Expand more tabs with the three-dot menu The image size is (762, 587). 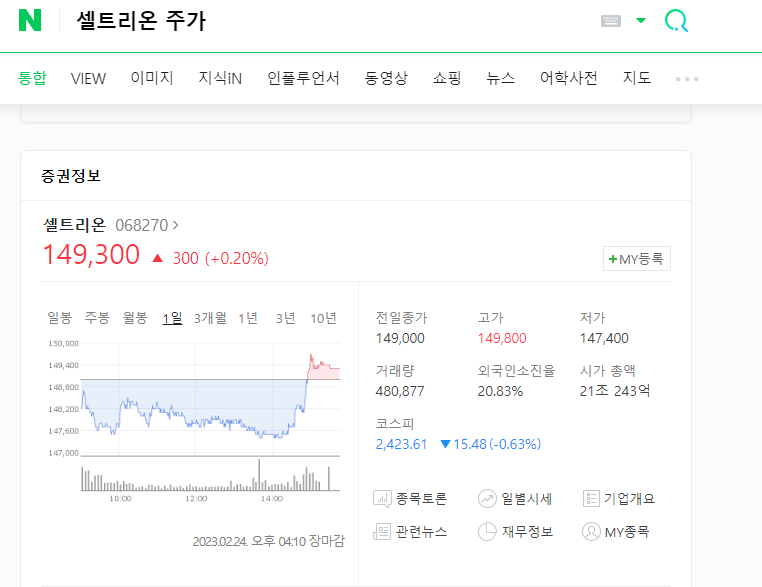[x=687, y=79]
